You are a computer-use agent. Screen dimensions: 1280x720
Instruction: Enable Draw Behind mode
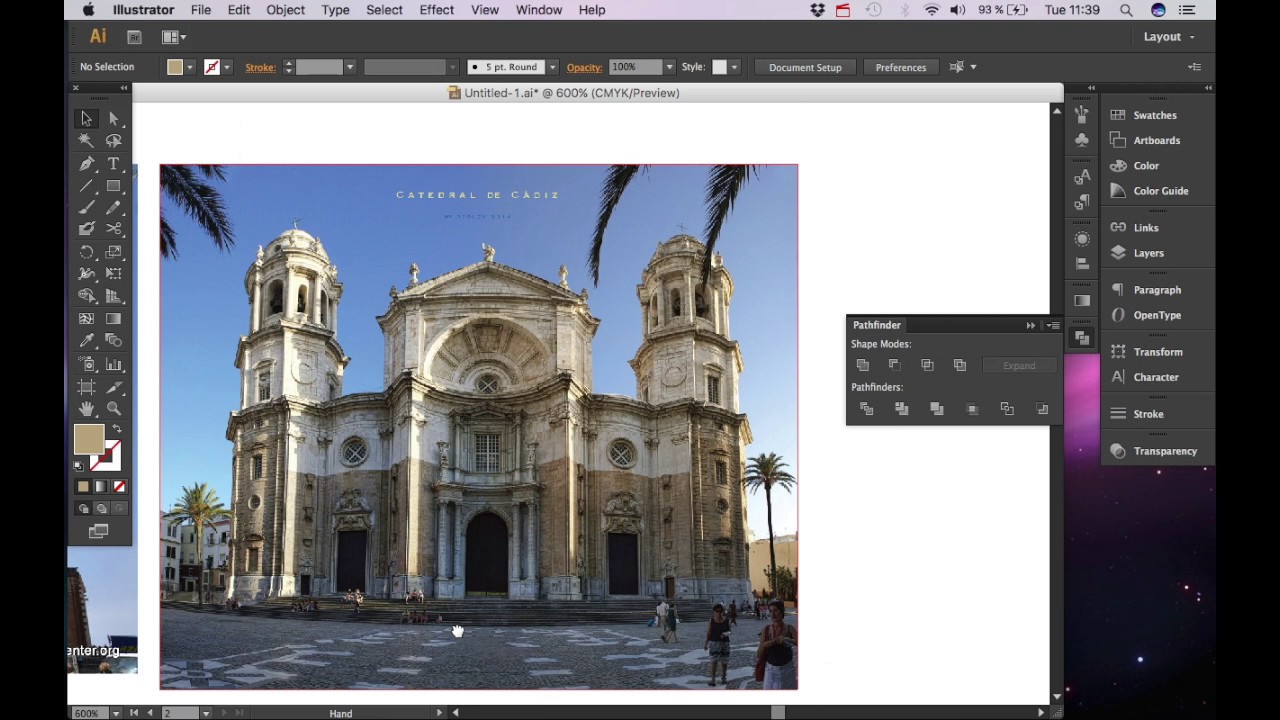[x=101, y=509]
